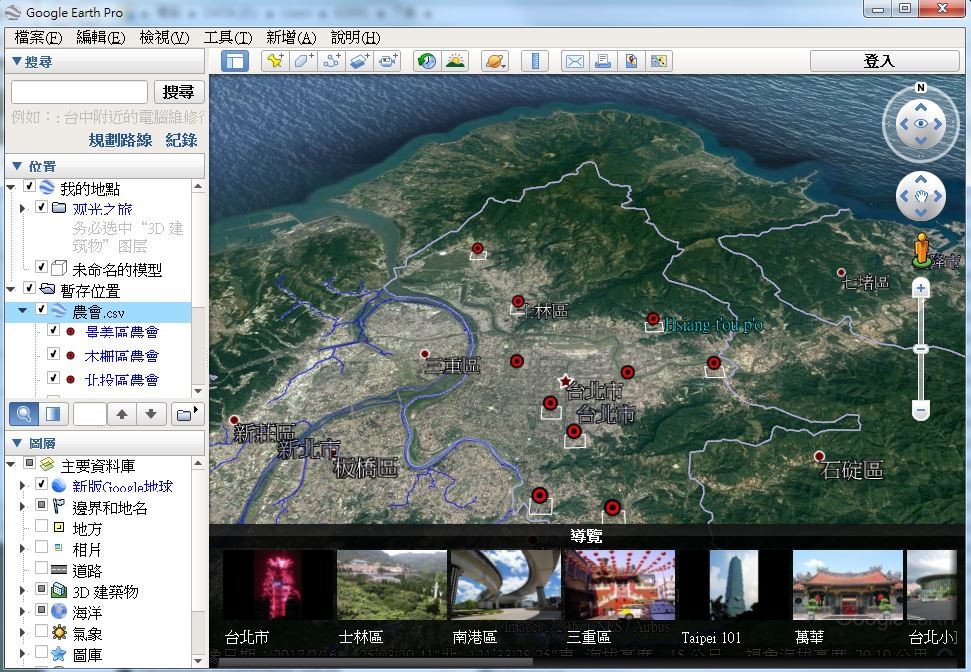Print the current view
Image resolution: width=971 pixels, height=672 pixels.
tap(603, 61)
